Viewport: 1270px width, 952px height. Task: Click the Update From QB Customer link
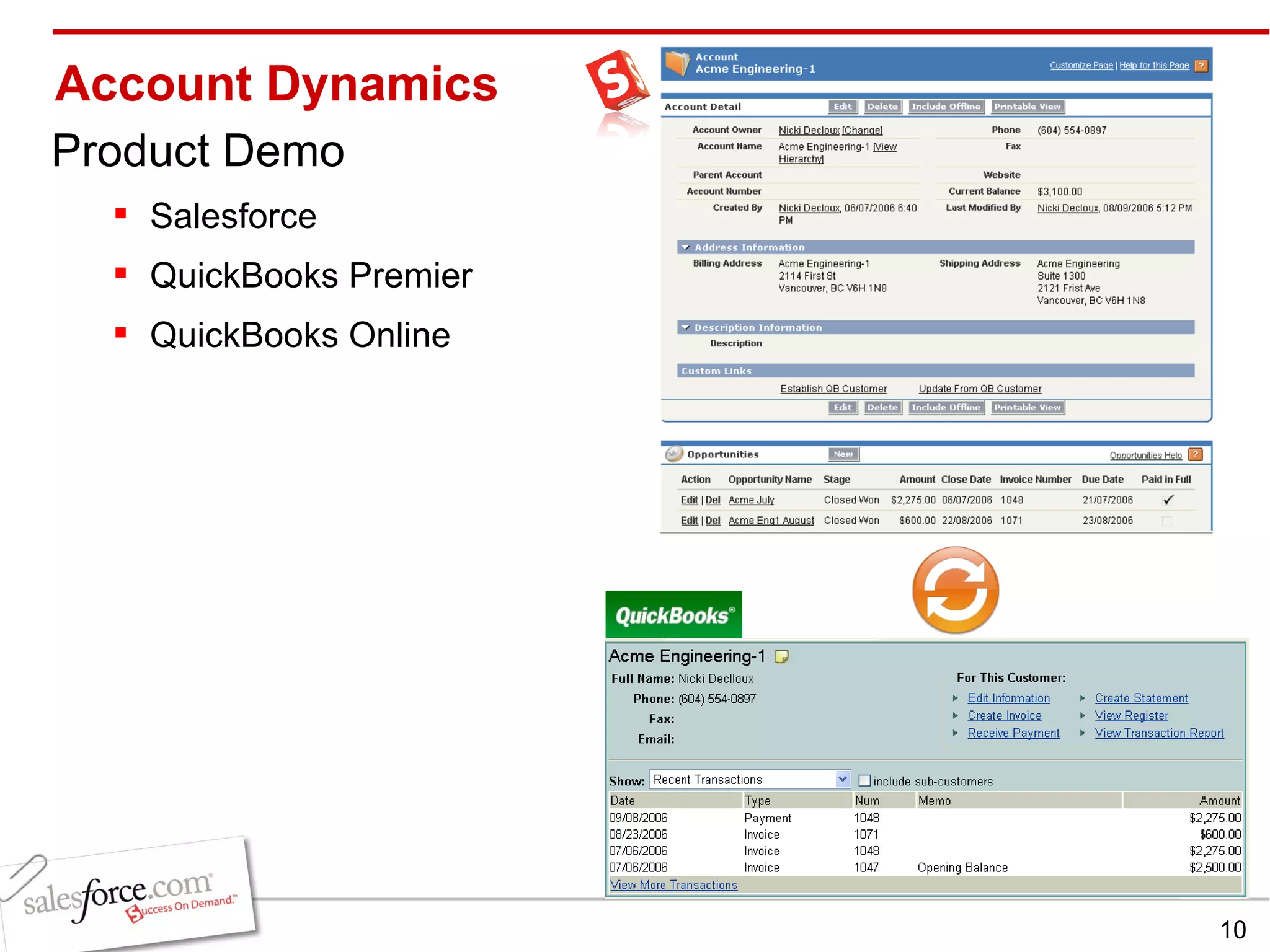click(x=980, y=389)
